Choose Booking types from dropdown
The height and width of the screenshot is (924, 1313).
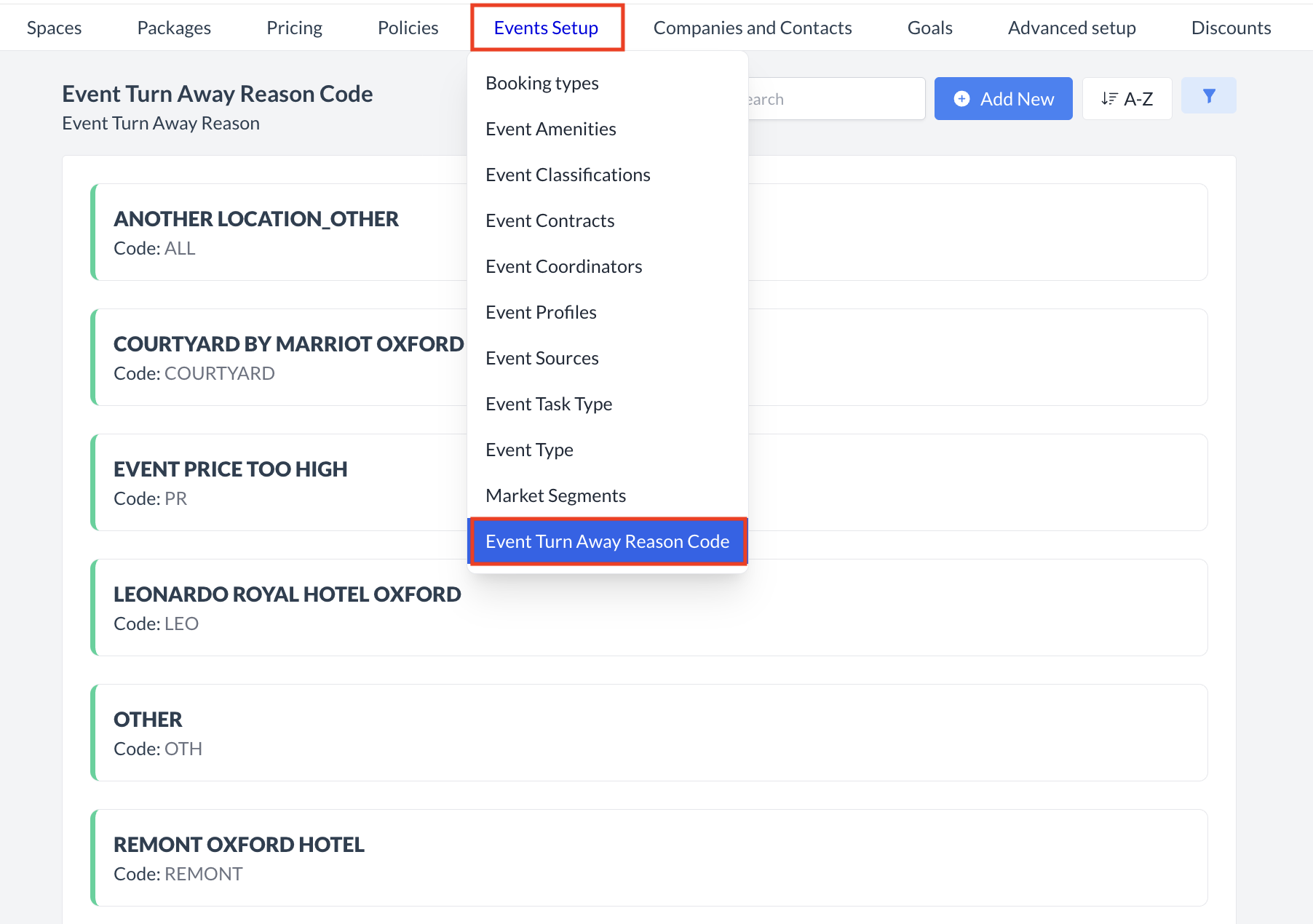542,83
